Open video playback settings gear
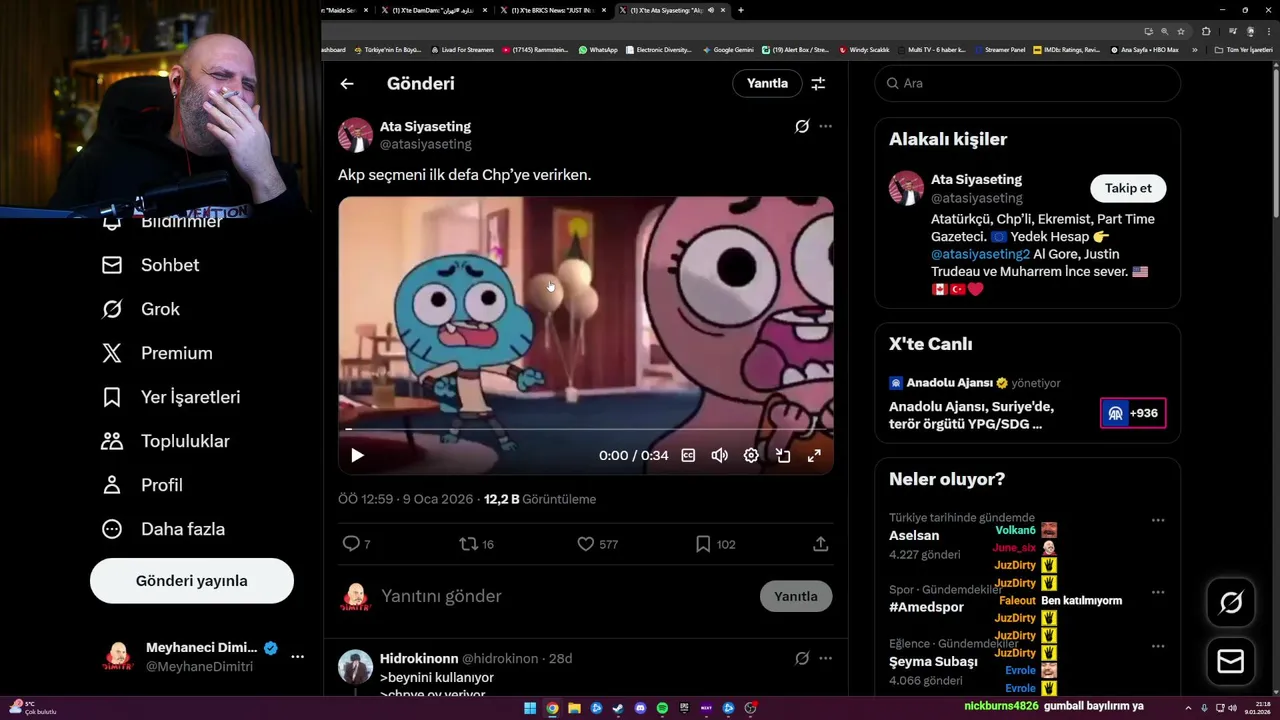Screen dimensions: 1280x720 coord(751,456)
